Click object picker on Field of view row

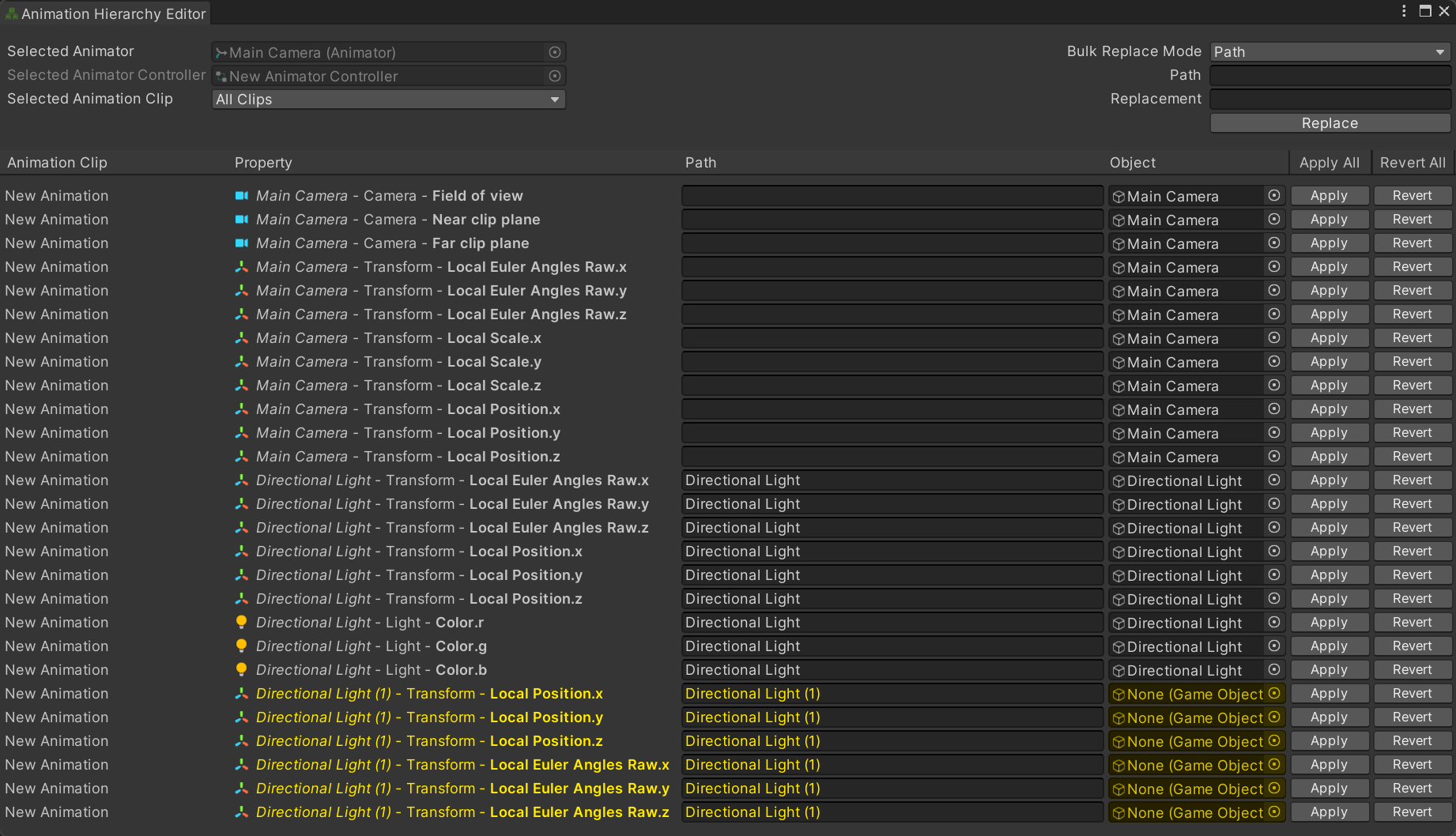point(1274,195)
